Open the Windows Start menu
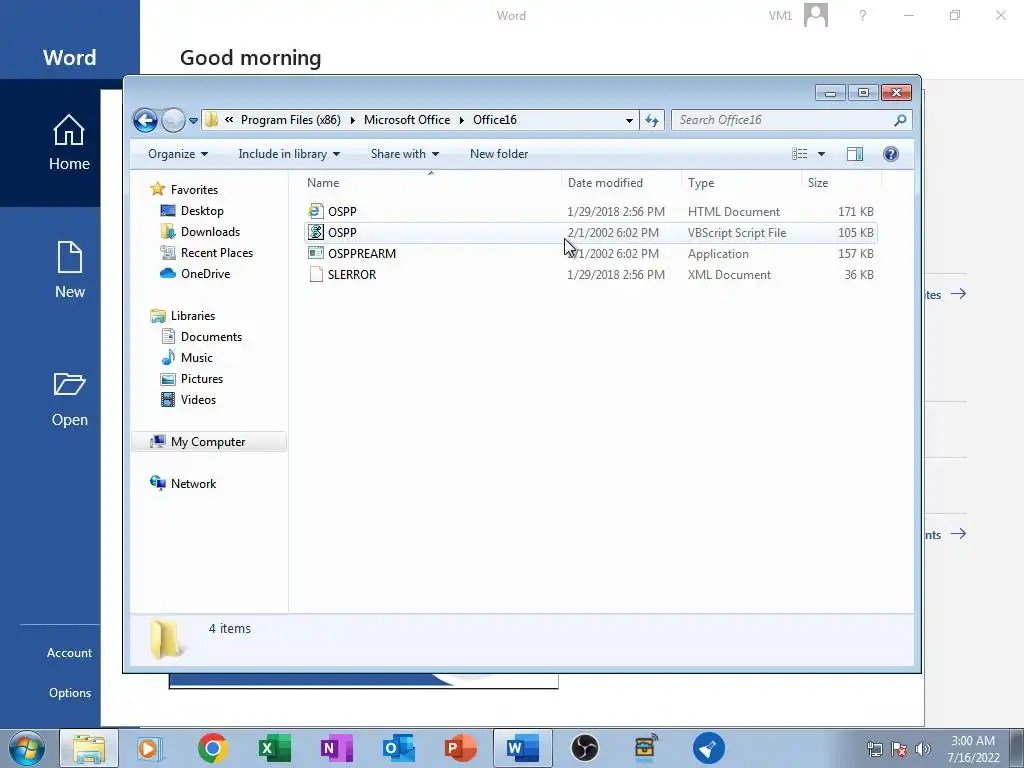The width and height of the screenshot is (1024, 768). click(x=26, y=748)
